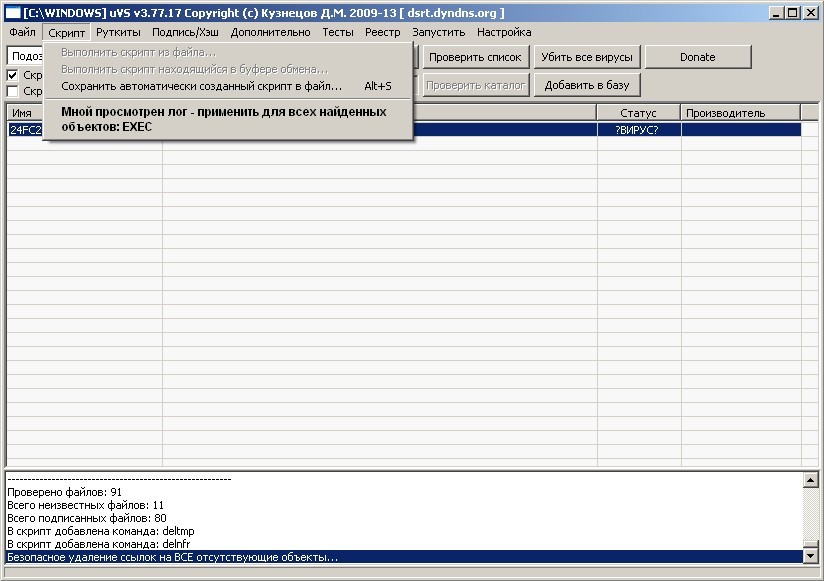Click the Добавить в базу button
Image resolution: width=824 pixels, height=581 pixels.
pos(587,85)
